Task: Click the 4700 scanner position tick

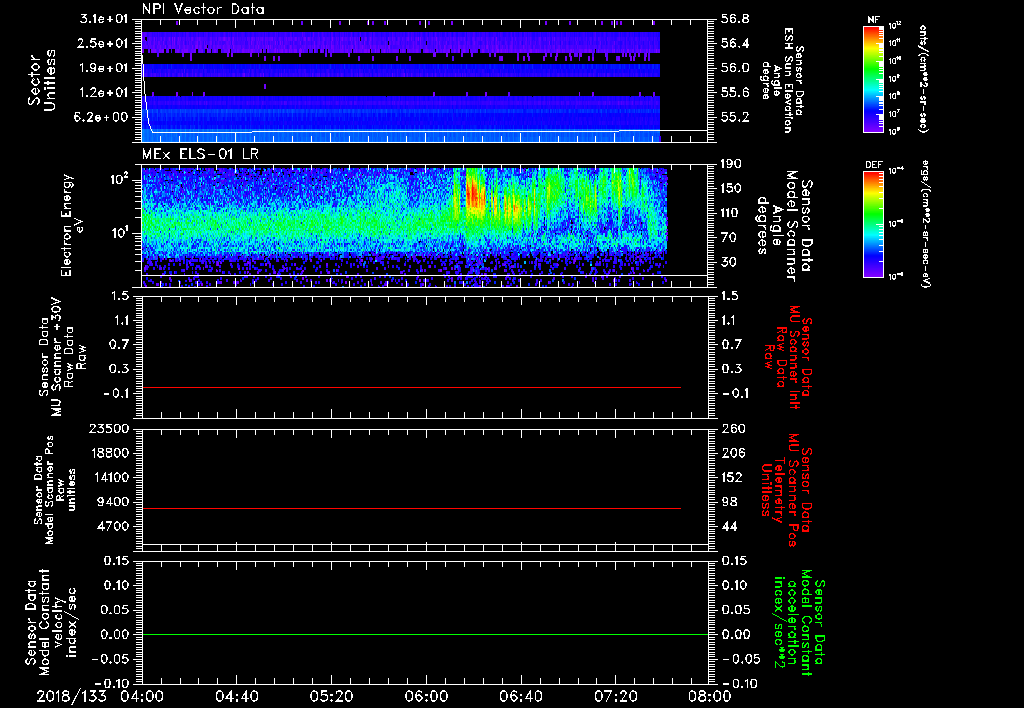Action: (x=112, y=526)
